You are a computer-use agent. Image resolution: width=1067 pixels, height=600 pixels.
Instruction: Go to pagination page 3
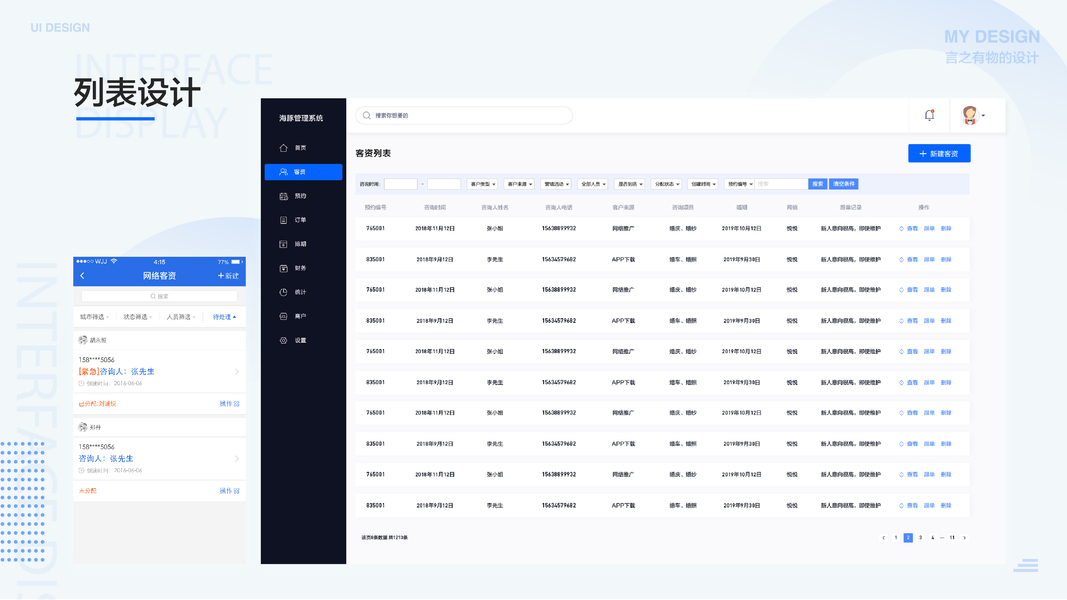920,537
